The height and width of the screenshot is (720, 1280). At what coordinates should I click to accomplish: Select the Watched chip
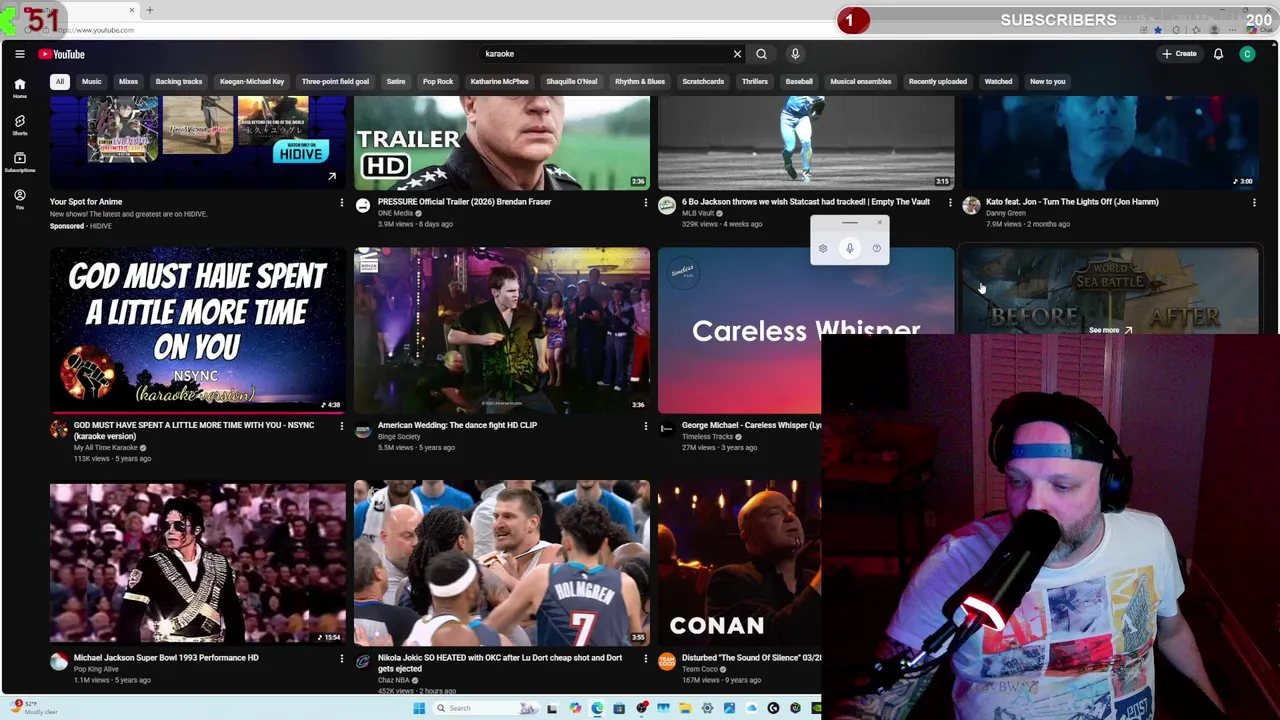click(x=998, y=81)
